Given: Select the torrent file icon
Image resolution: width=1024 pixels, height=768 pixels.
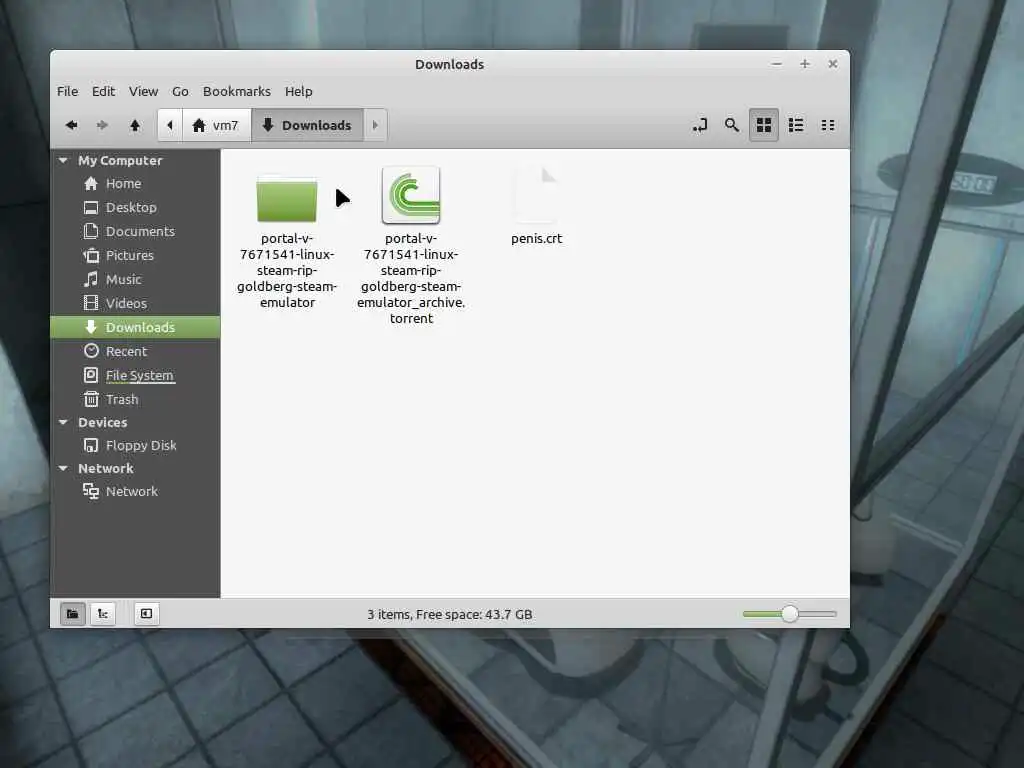Looking at the screenshot, I should (411, 195).
